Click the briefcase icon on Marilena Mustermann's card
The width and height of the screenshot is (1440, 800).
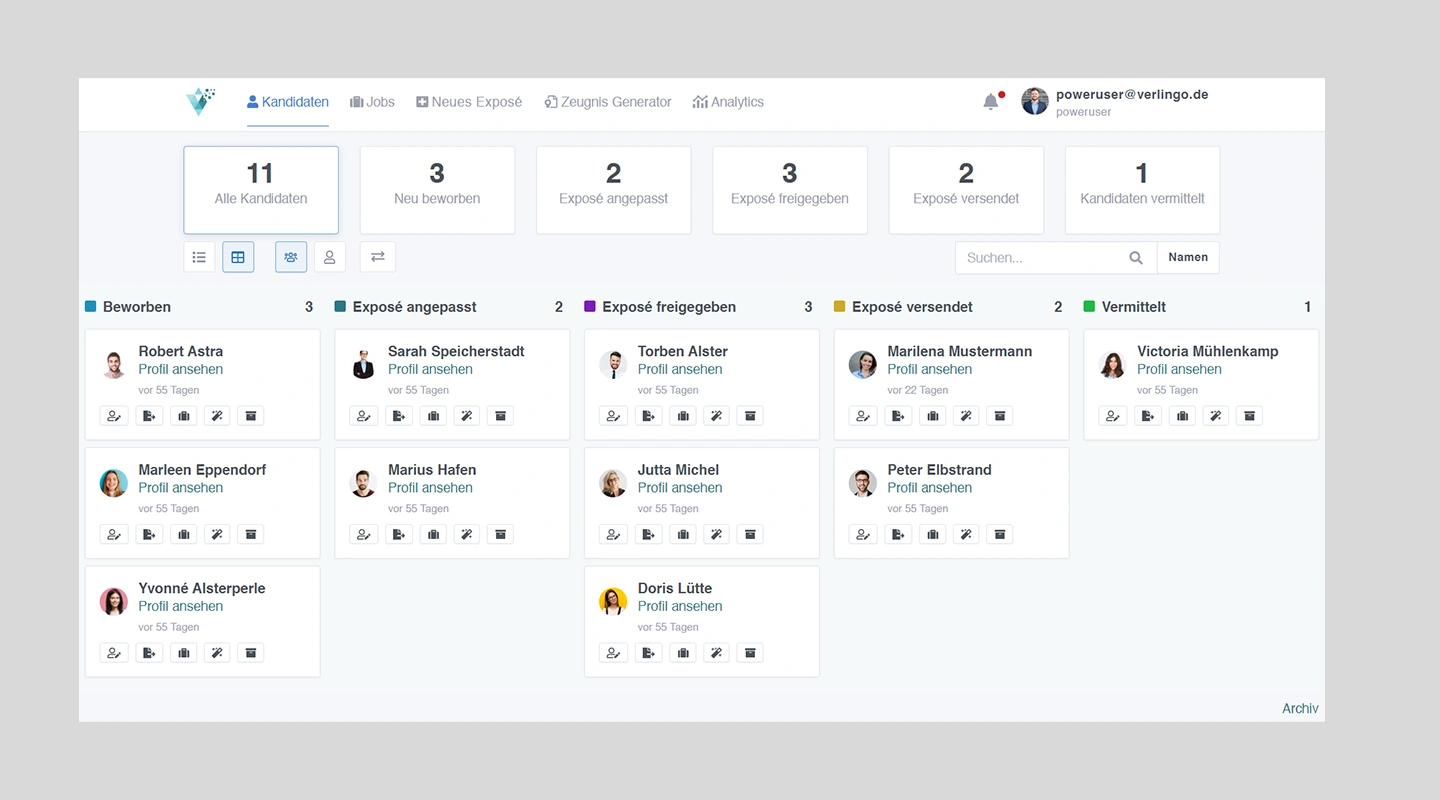933,416
